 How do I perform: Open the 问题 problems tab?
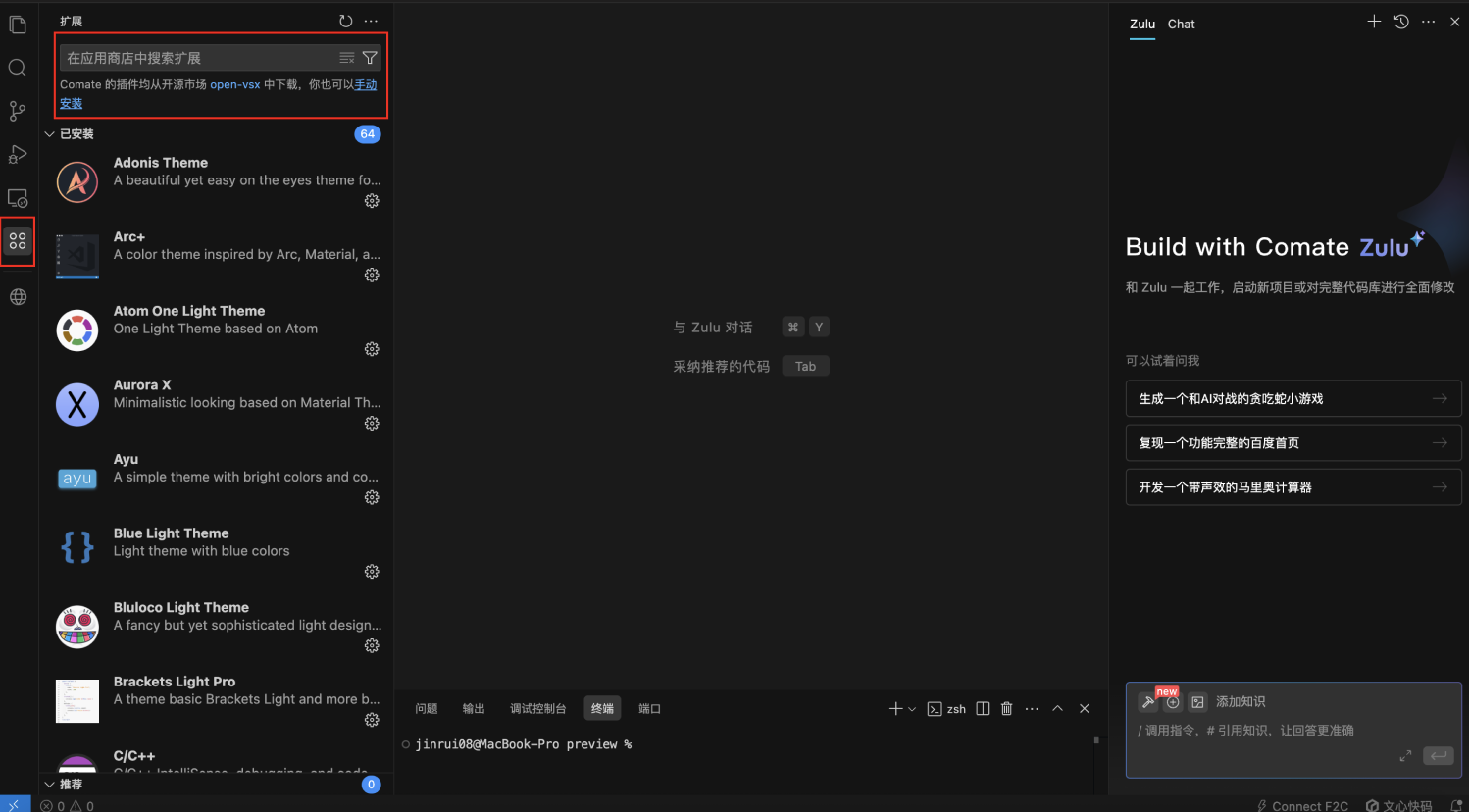[427, 709]
